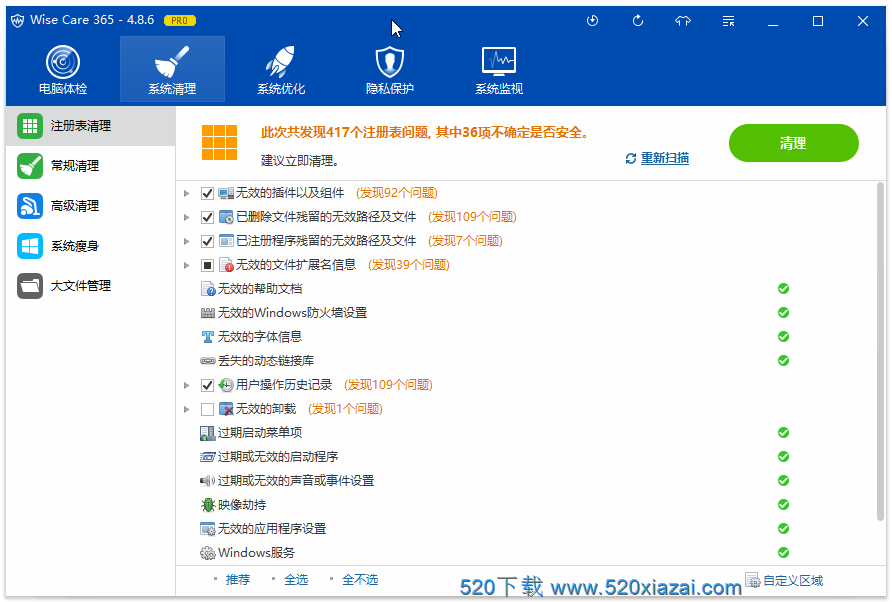Click the 全不选 deselect-all link
This screenshot has height=602, width=892.
[360, 580]
